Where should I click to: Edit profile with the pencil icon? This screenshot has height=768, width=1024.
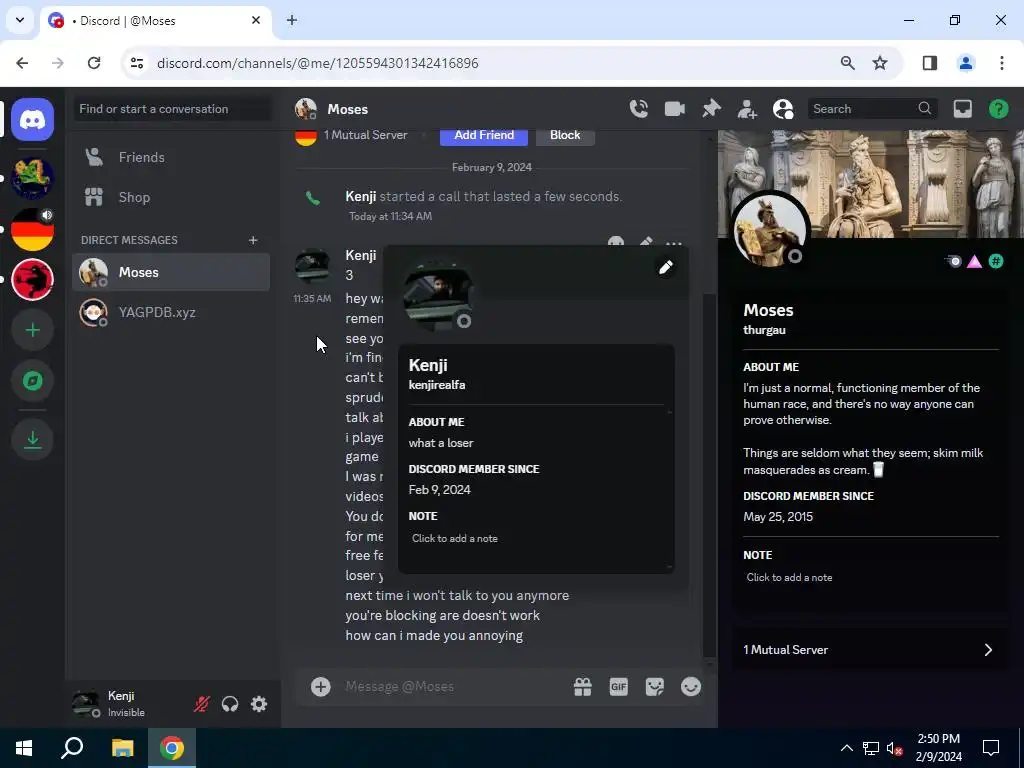click(665, 267)
